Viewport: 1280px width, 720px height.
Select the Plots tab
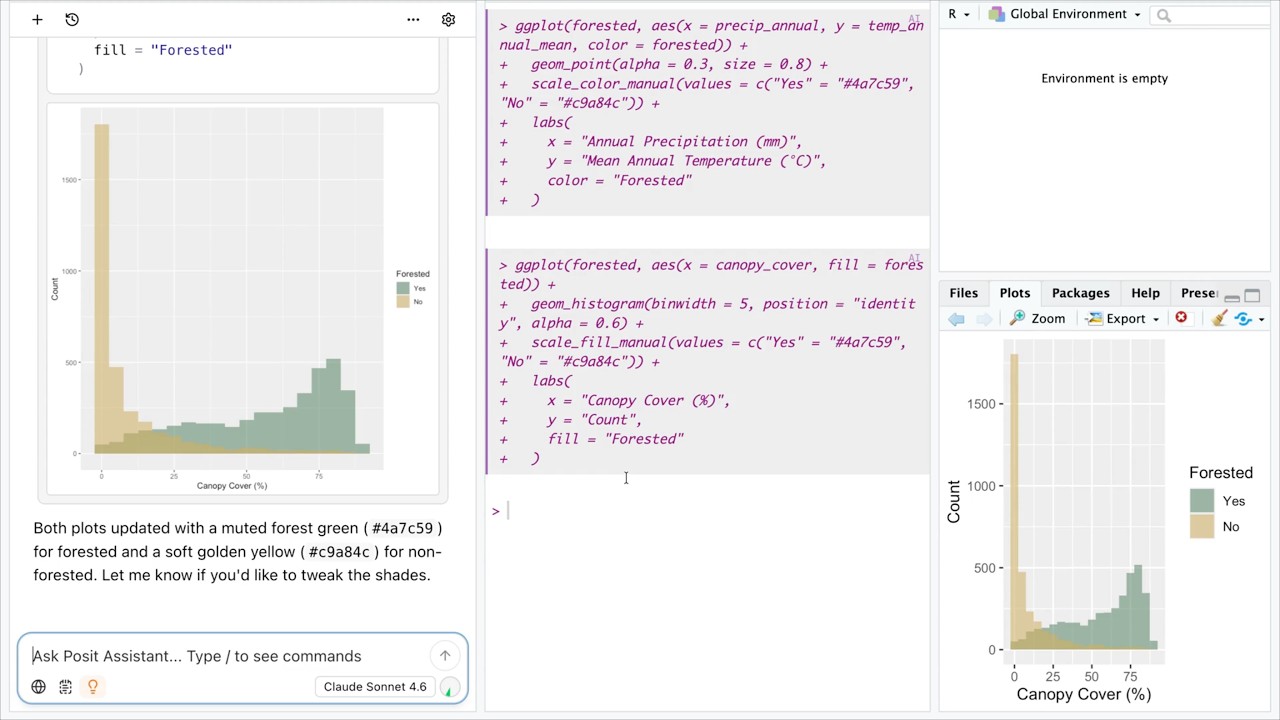tap(1014, 293)
